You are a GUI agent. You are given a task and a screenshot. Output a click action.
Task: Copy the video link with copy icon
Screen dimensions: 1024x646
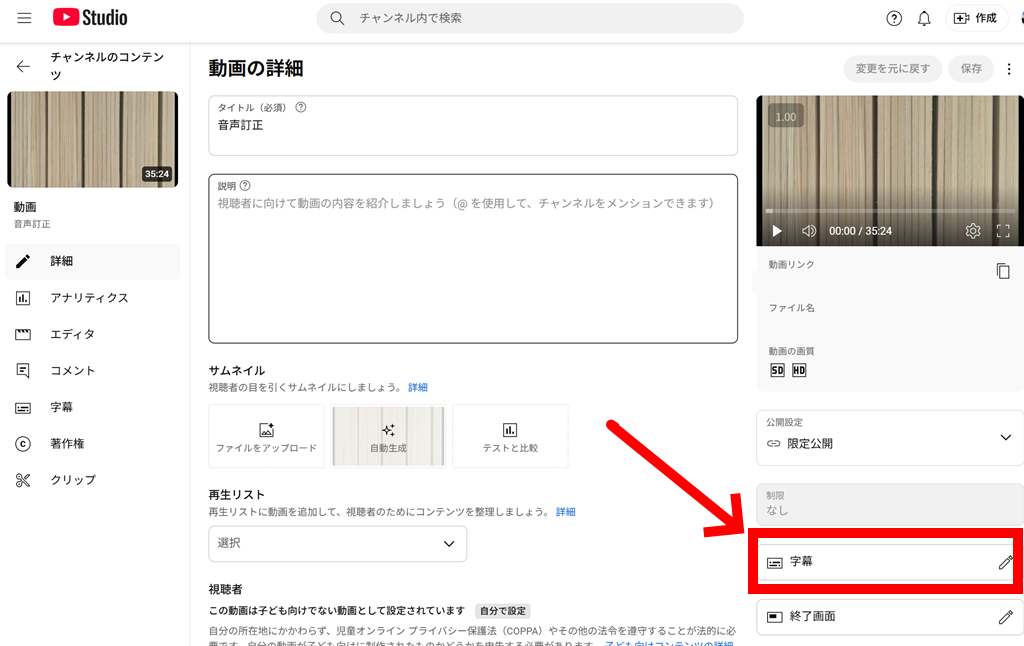coord(1002,271)
